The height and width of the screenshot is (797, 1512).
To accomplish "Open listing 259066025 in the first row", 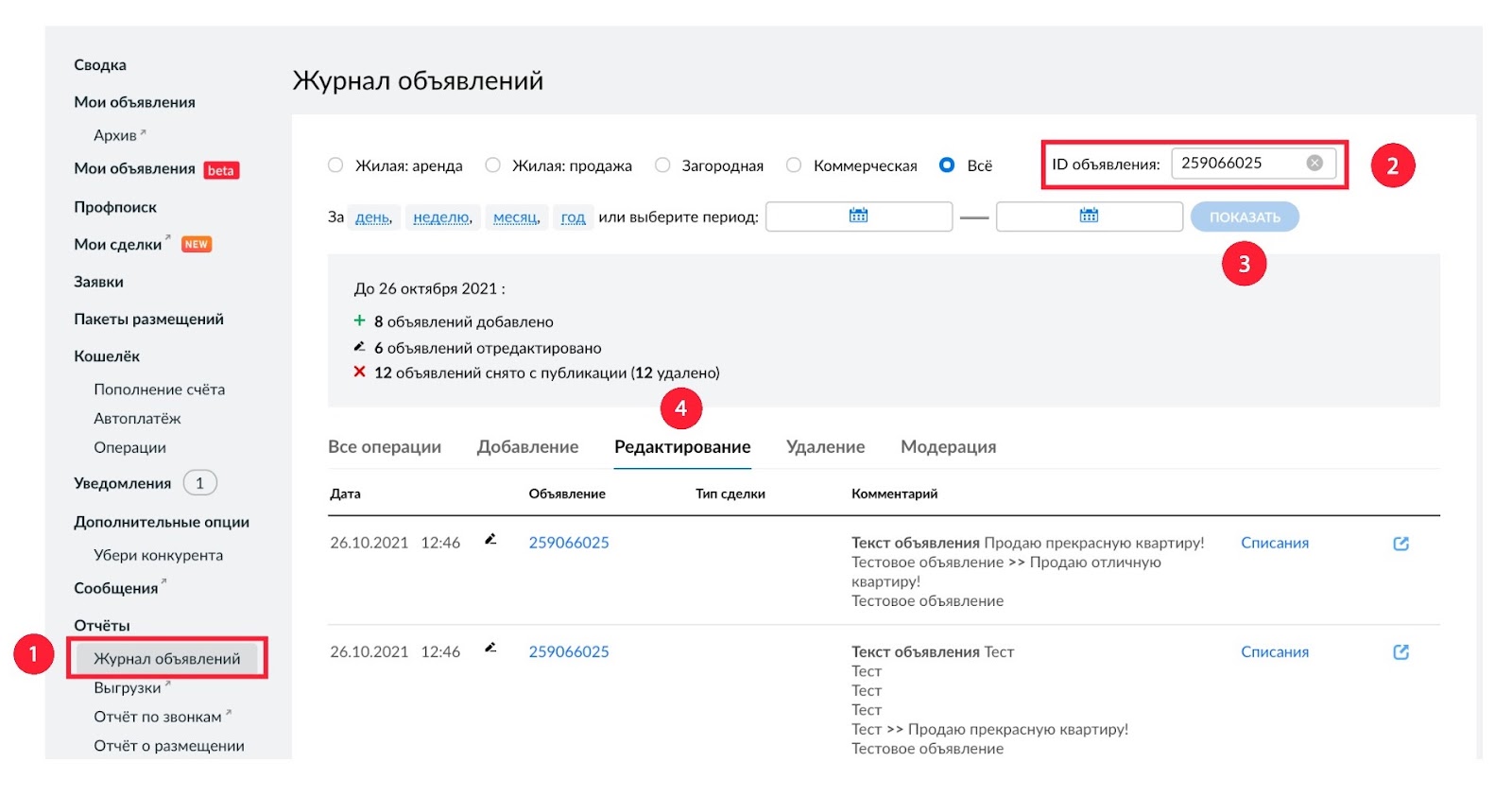I will (x=569, y=543).
